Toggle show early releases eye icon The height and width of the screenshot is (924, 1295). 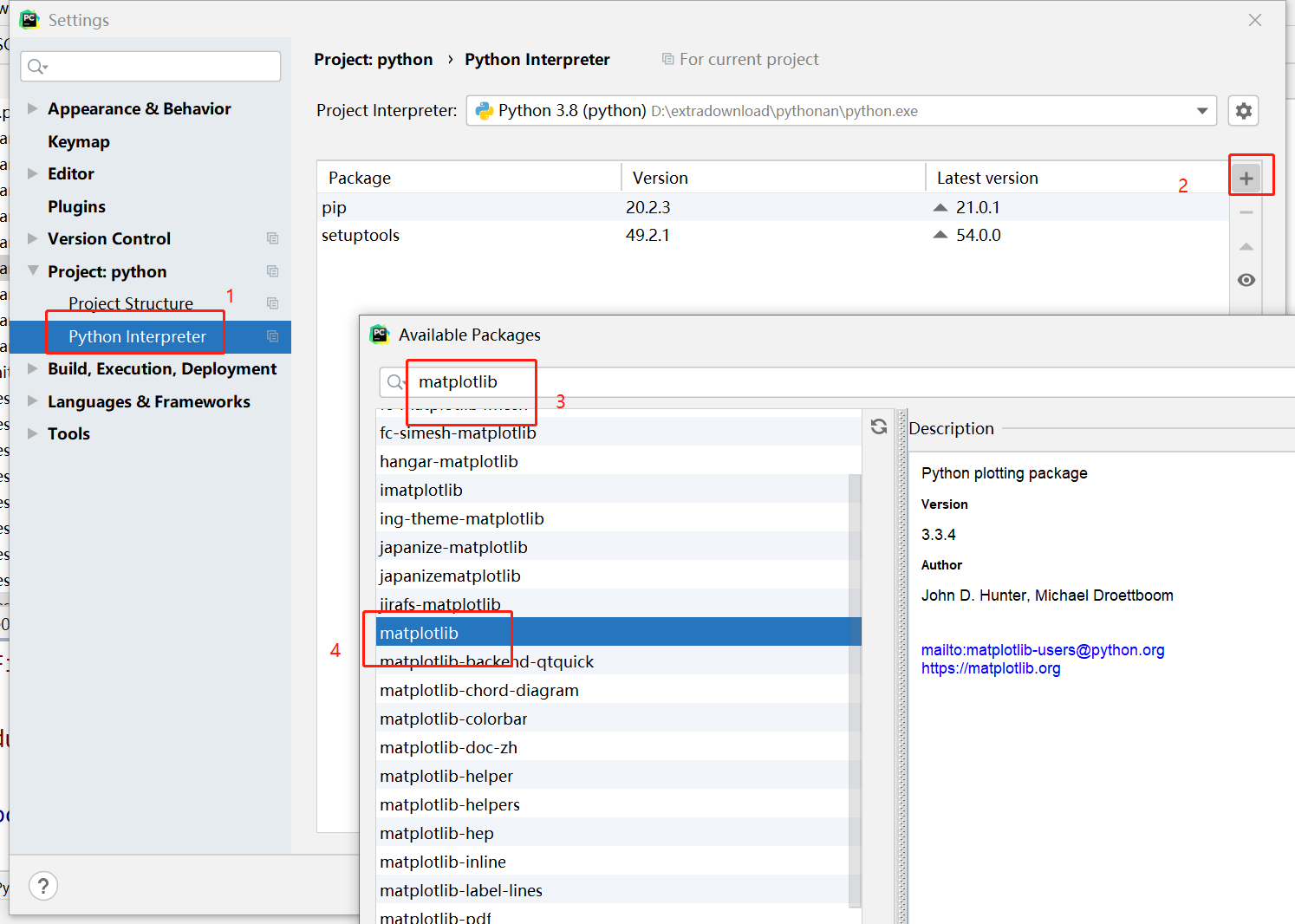pyautogui.click(x=1246, y=280)
